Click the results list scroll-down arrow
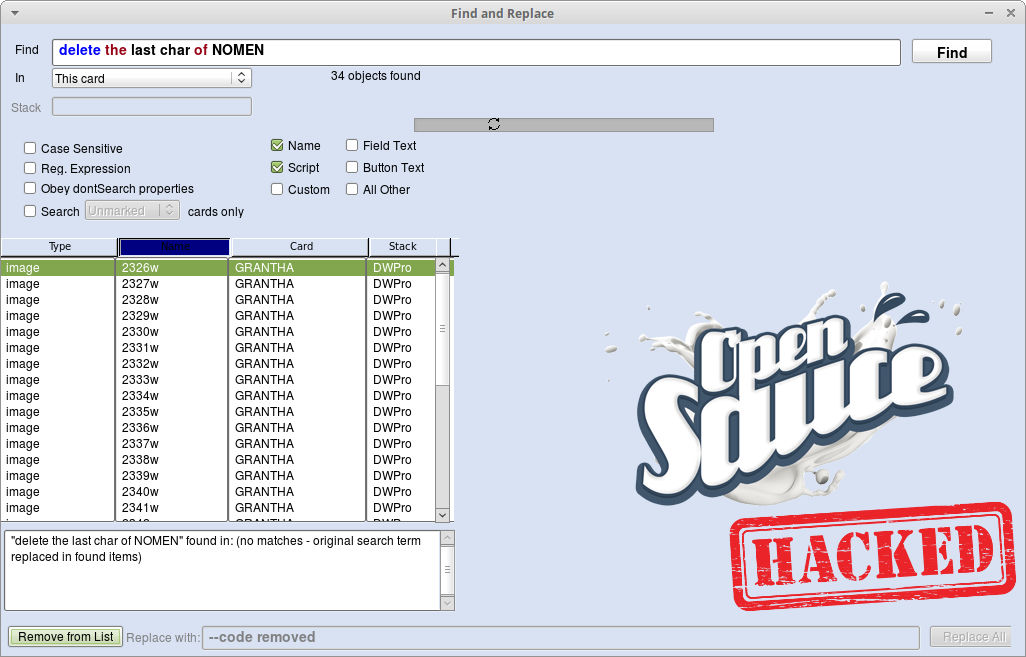The image size is (1026, 657). click(443, 514)
